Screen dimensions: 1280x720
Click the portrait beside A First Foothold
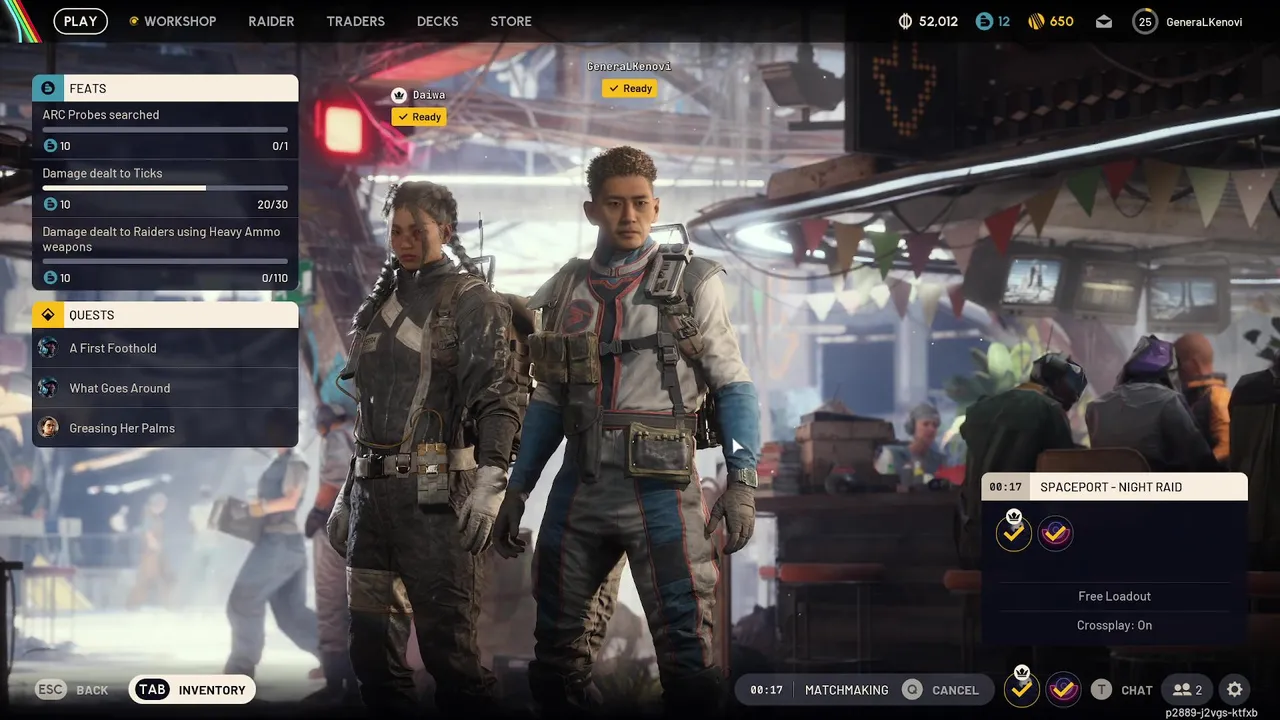[48, 348]
